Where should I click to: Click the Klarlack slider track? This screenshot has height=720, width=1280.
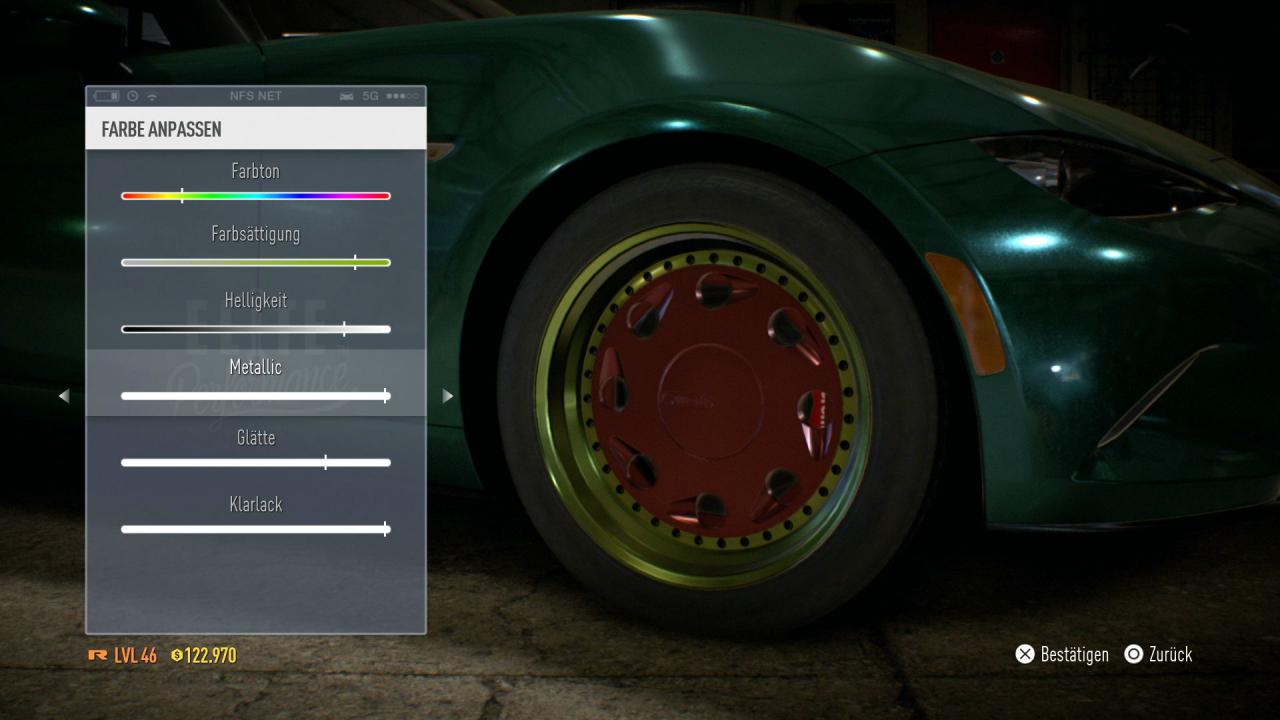point(256,529)
